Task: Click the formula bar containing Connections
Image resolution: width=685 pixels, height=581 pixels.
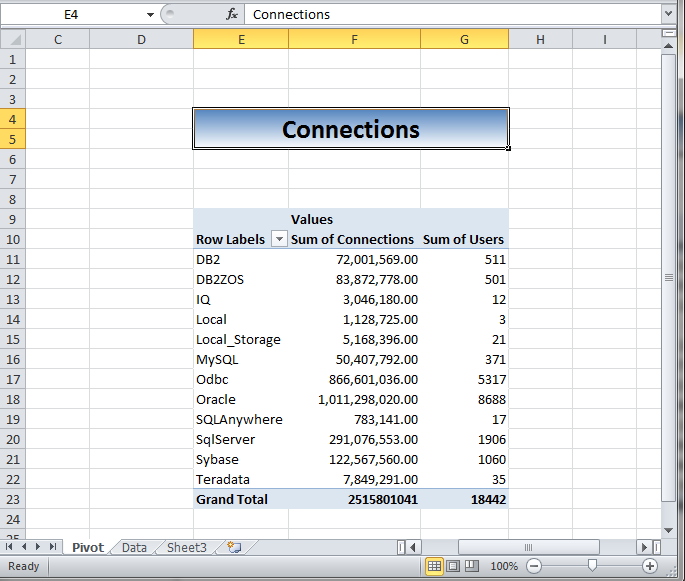Action: coord(453,14)
